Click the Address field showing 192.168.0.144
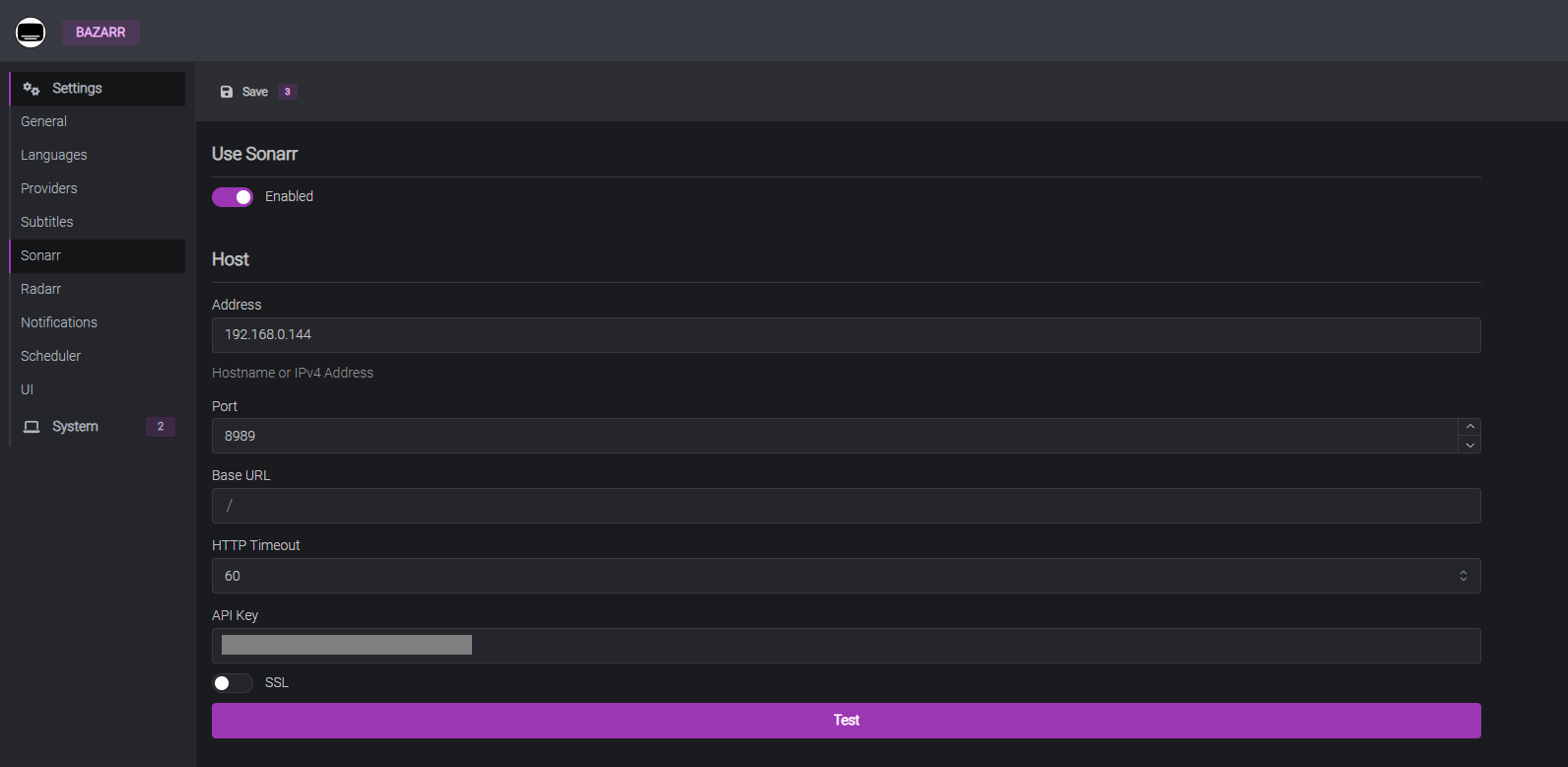This screenshot has width=1568, height=767. [x=846, y=334]
